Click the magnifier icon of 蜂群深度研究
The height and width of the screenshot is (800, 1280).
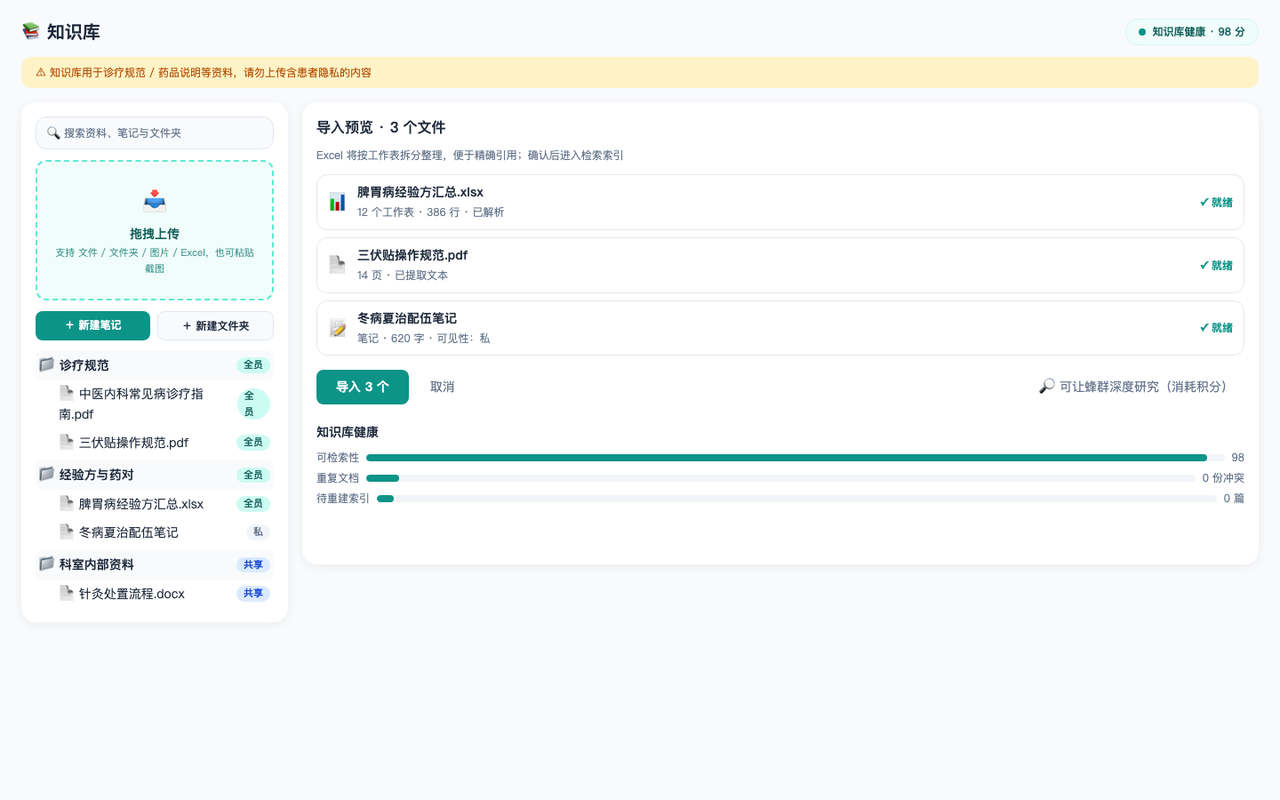(x=1047, y=386)
